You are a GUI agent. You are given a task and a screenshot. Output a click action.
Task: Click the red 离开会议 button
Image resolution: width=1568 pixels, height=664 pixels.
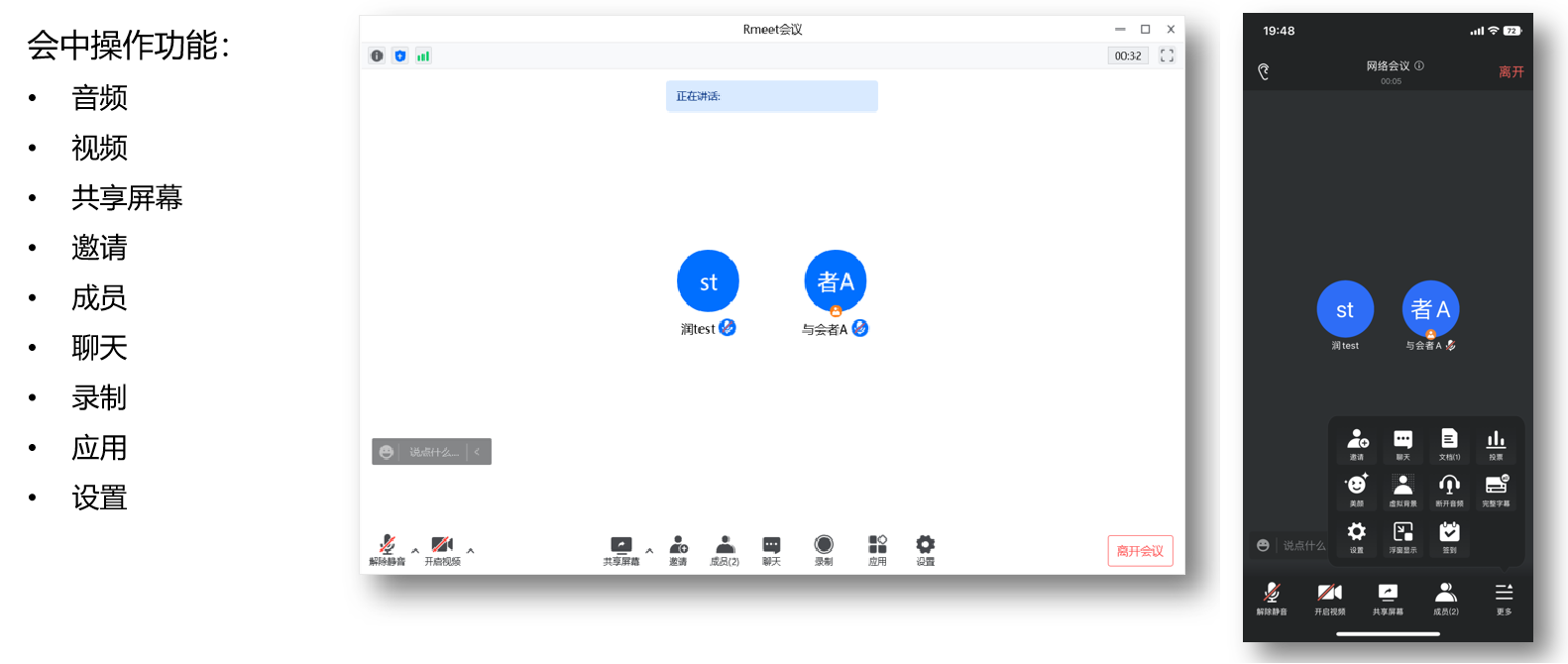click(x=1140, y=551)
